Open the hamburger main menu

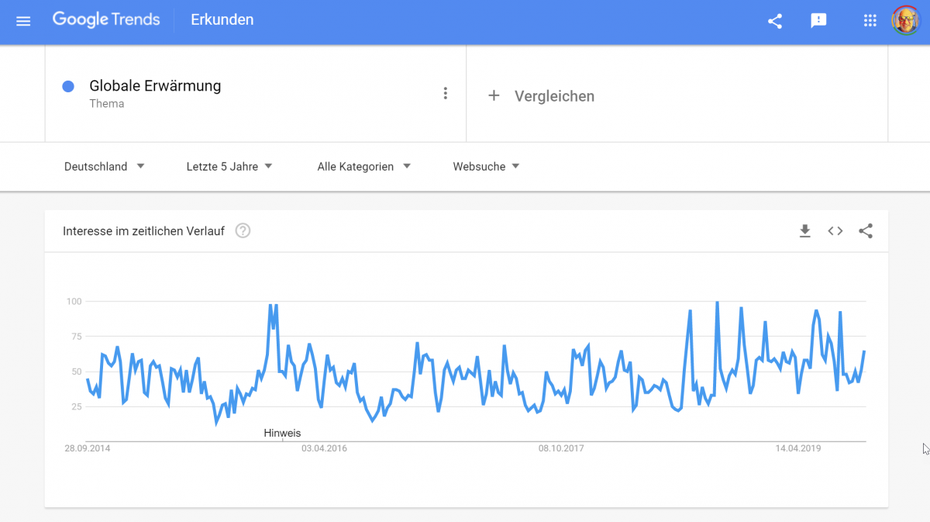pyautogui.click(x=23, y=21)
